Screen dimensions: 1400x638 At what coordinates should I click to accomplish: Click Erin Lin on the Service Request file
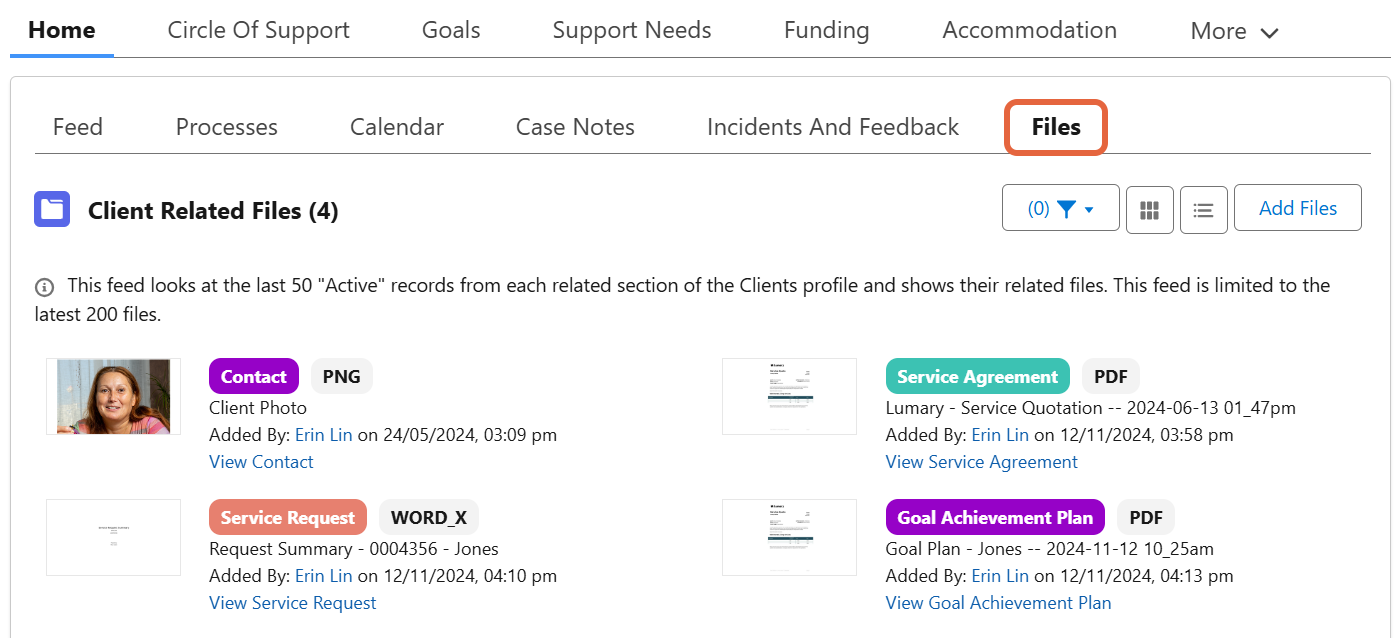[x=323, y=576]
